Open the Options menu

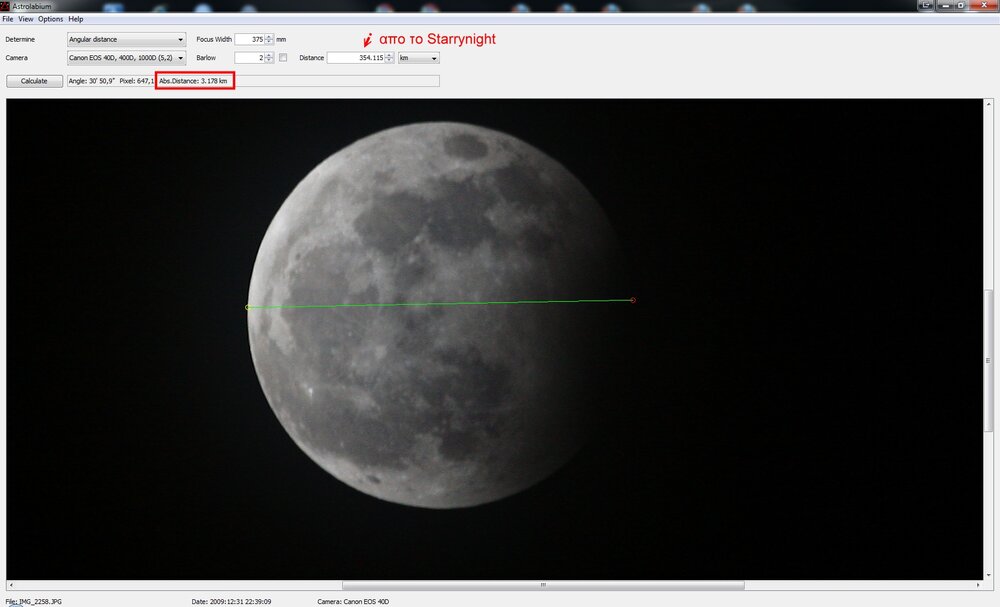(x=50, y=18)
